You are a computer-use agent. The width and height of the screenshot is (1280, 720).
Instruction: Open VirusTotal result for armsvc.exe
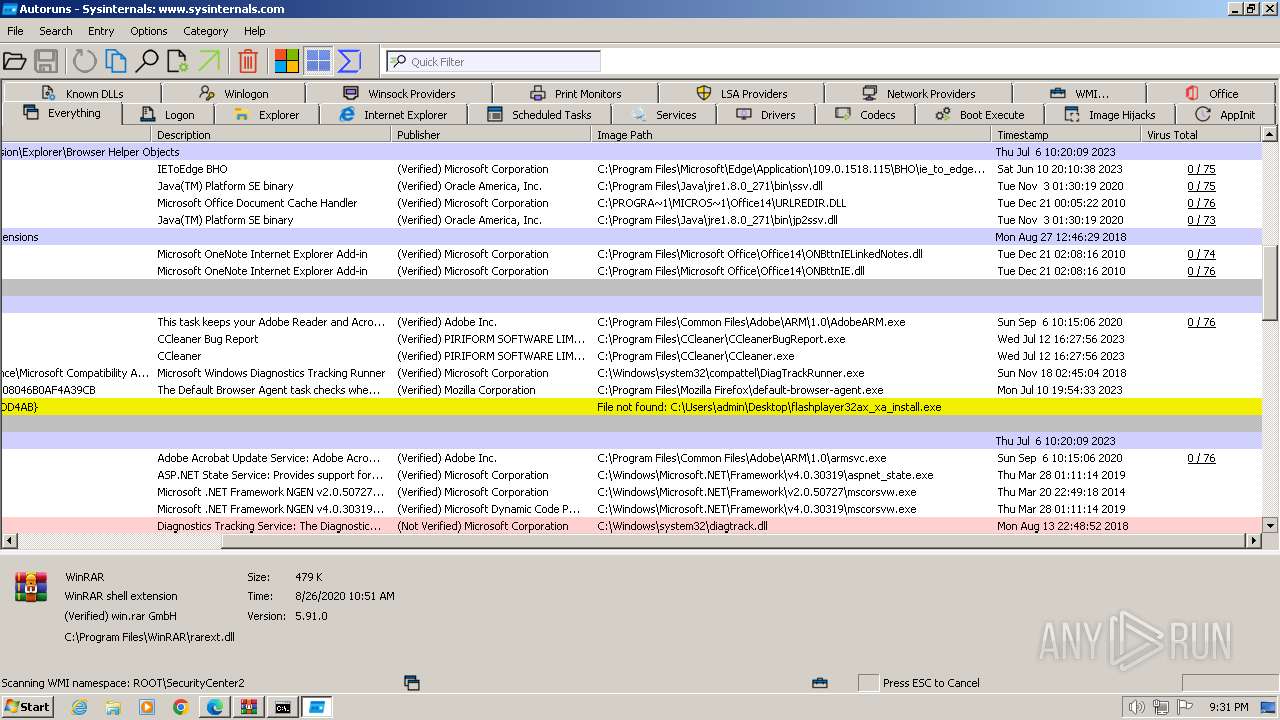click(x=1201, y=458)
